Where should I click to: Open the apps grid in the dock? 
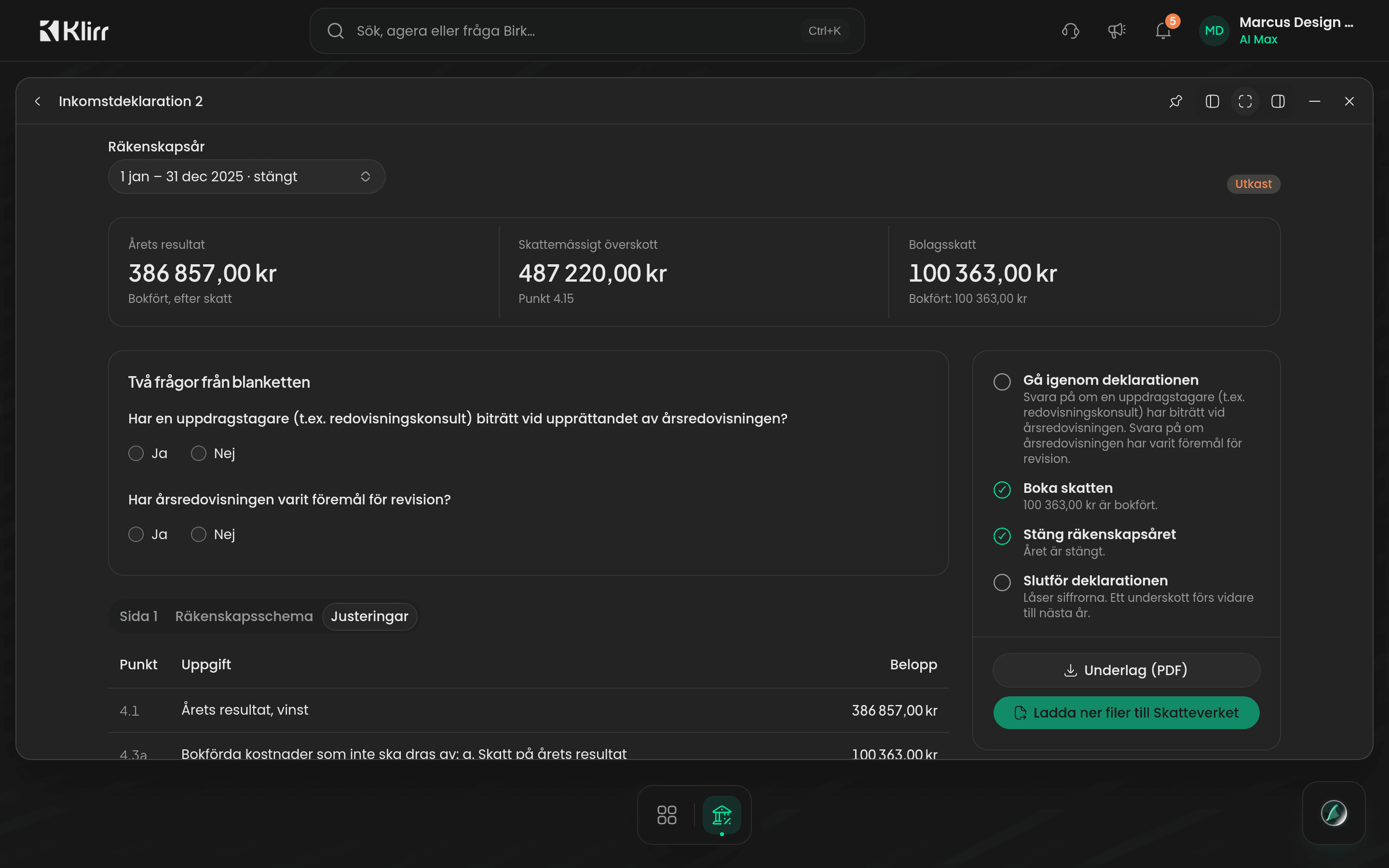(667, 814)
